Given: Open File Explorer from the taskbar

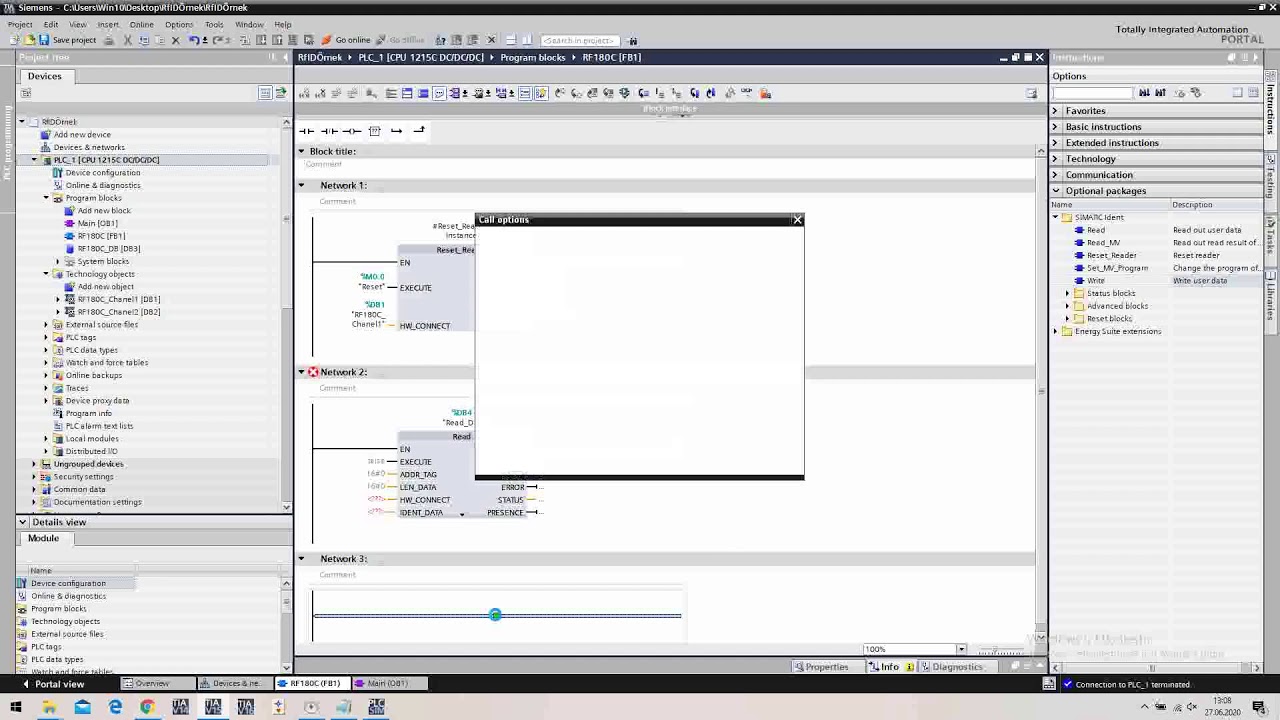Looking at the screenshot, I should point(49,707).
